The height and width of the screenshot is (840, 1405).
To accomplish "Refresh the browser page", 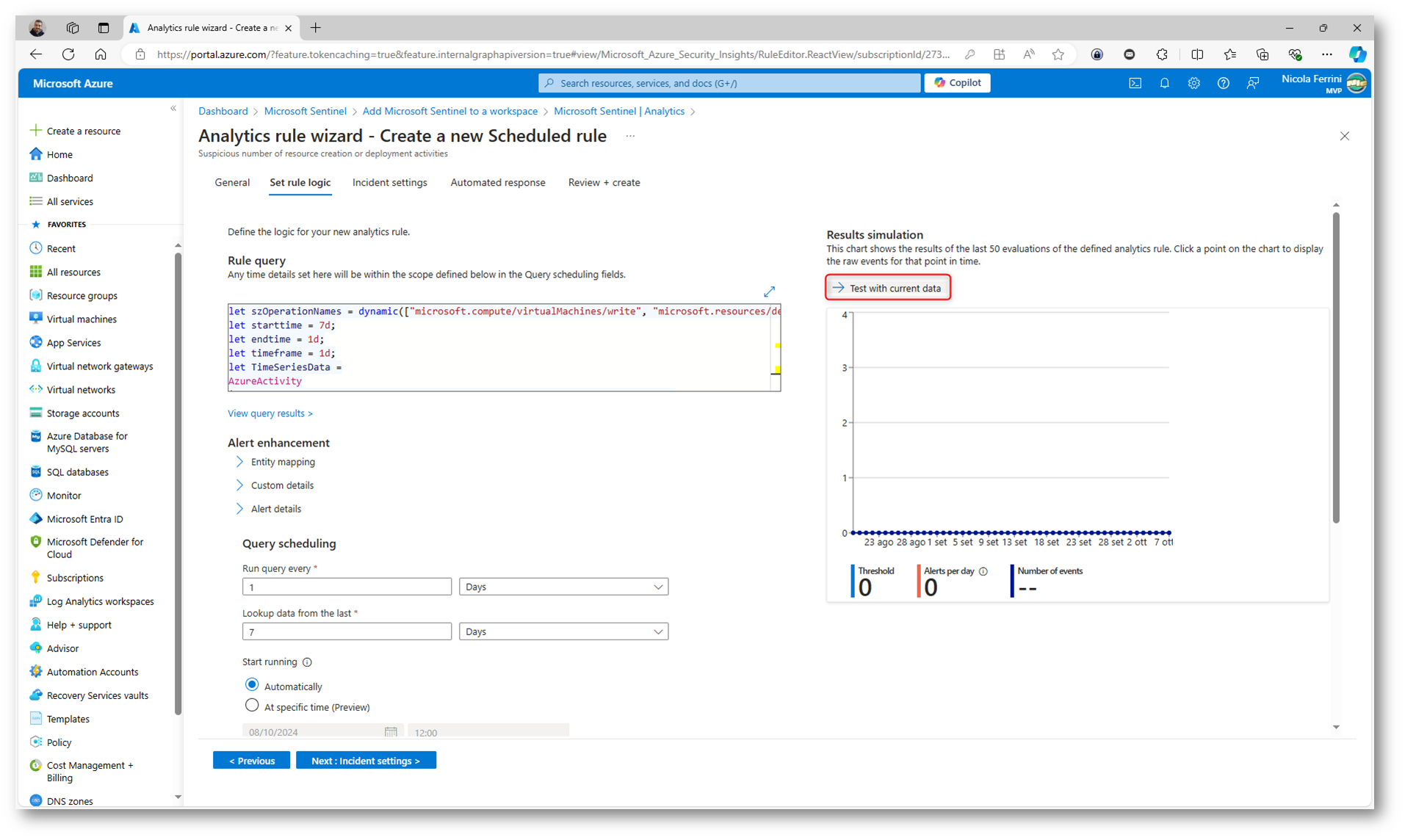I will click(68, 54).
